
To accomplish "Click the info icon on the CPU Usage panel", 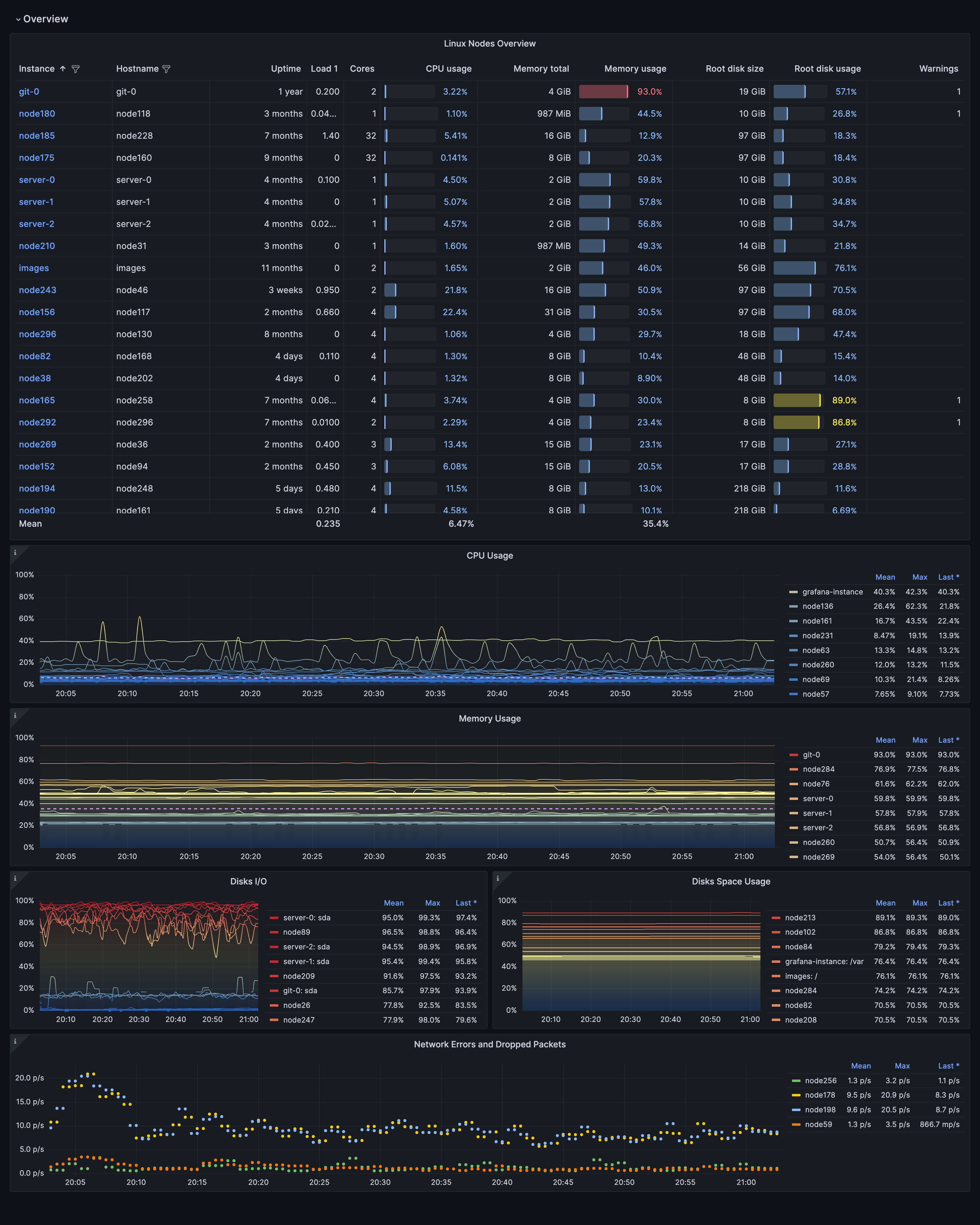I will [15, 553].
